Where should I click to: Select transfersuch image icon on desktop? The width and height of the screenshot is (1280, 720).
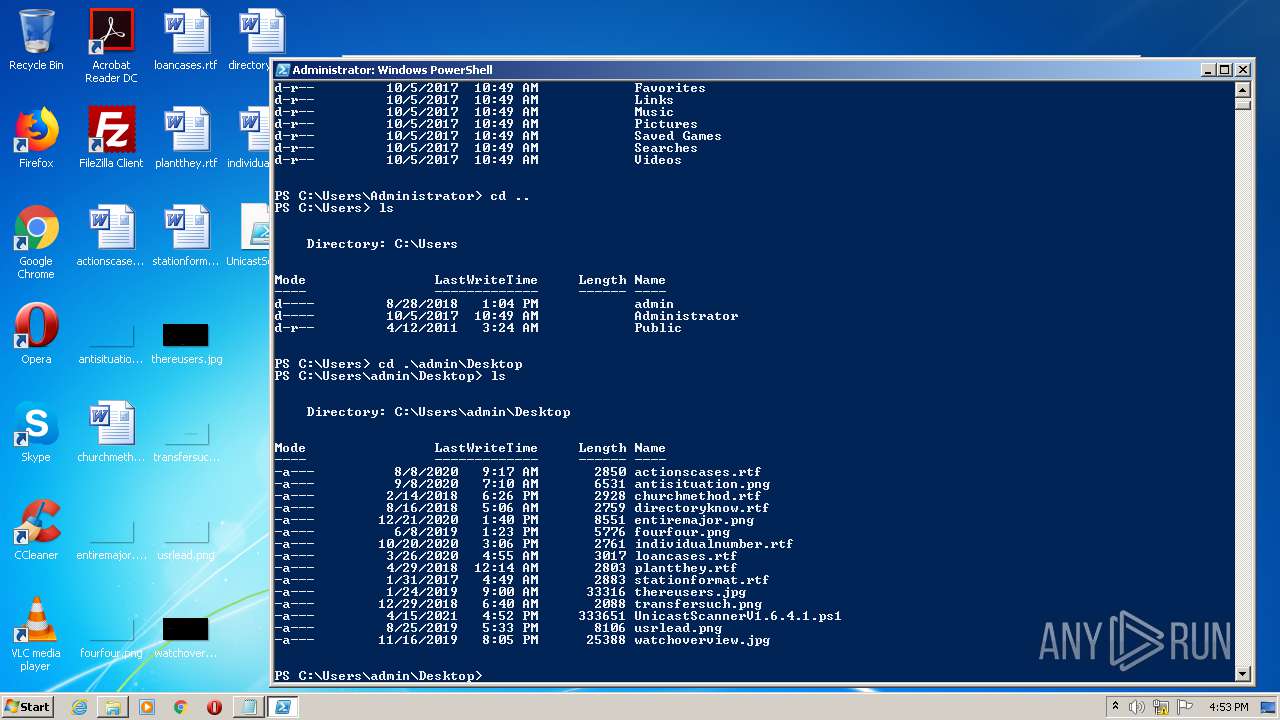coord(186,441)
